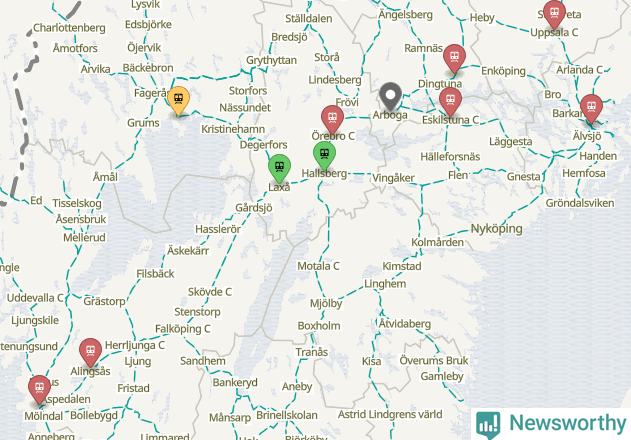
Task: Click the yellow train marker near Fagerås
Action: coord(178,100)
